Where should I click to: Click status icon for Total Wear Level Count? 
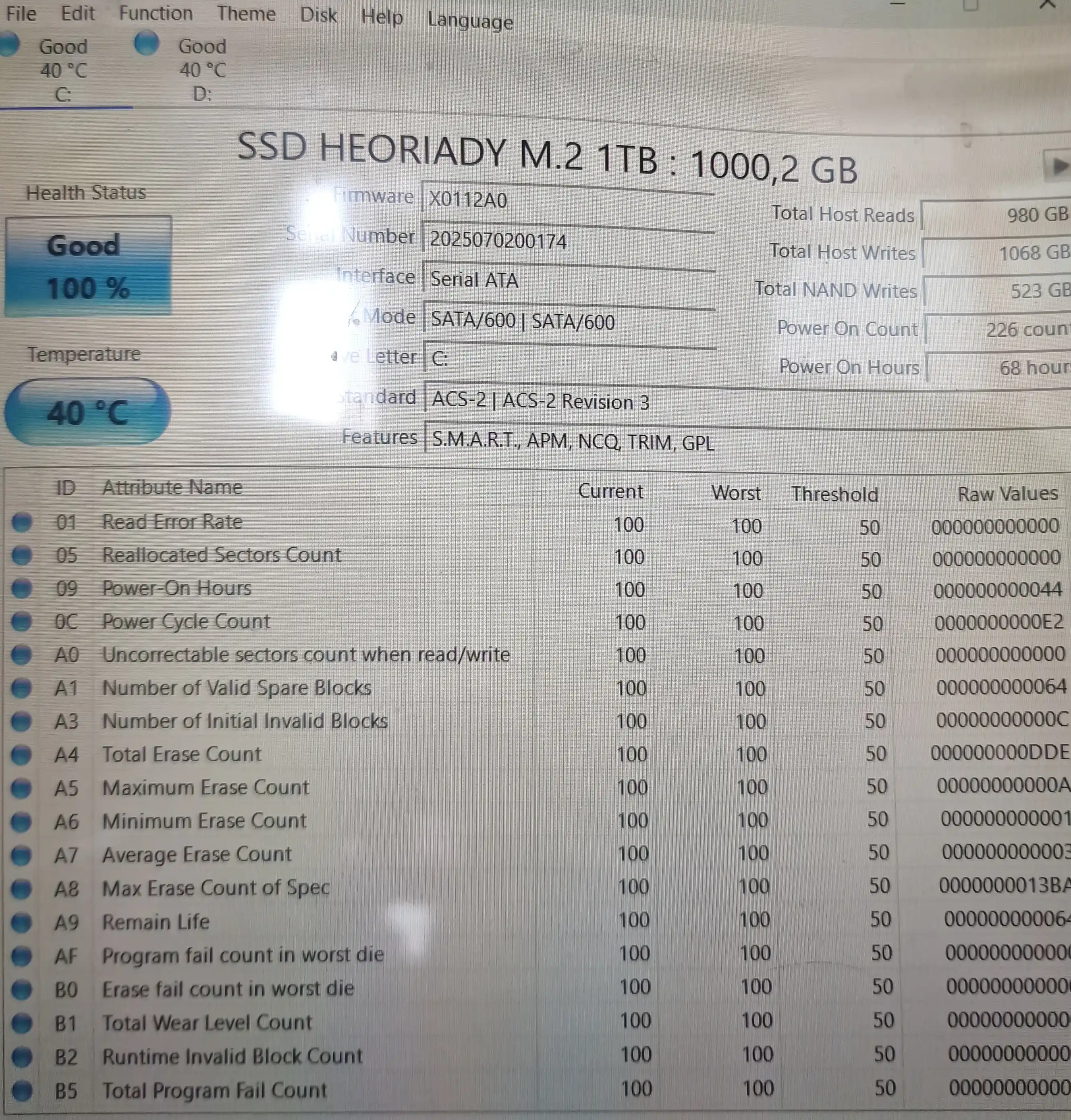click(22, 1023)
